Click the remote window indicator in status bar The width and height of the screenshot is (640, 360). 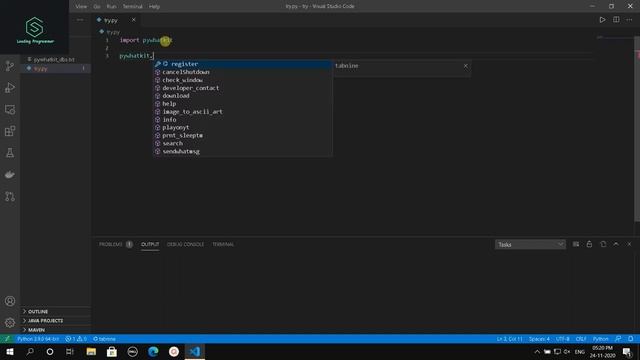click(x=7, y=339)
